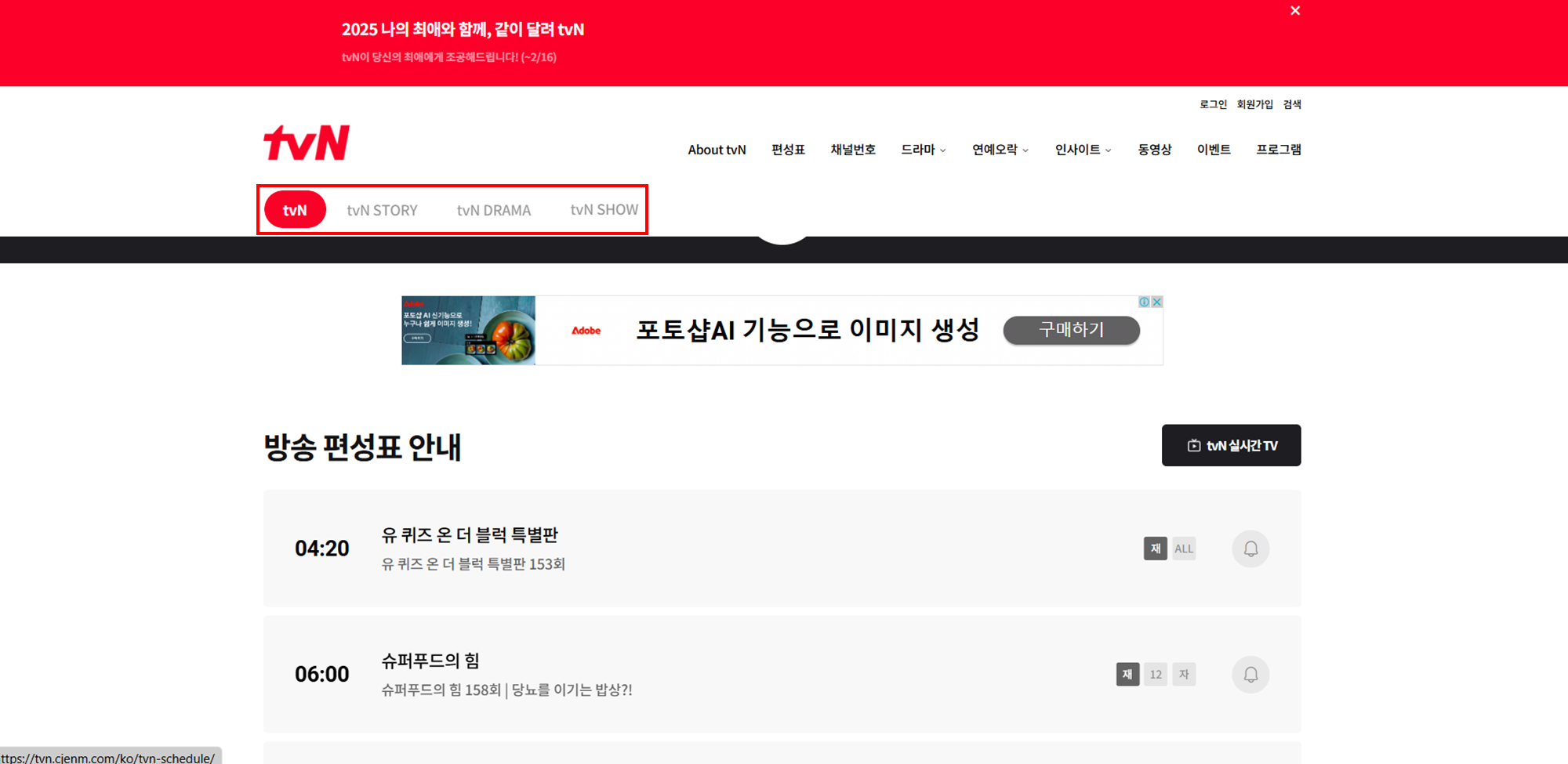1568x764 pixels.
Task: Switch to the tvN DRAMA tab
Action: point(494,209)
